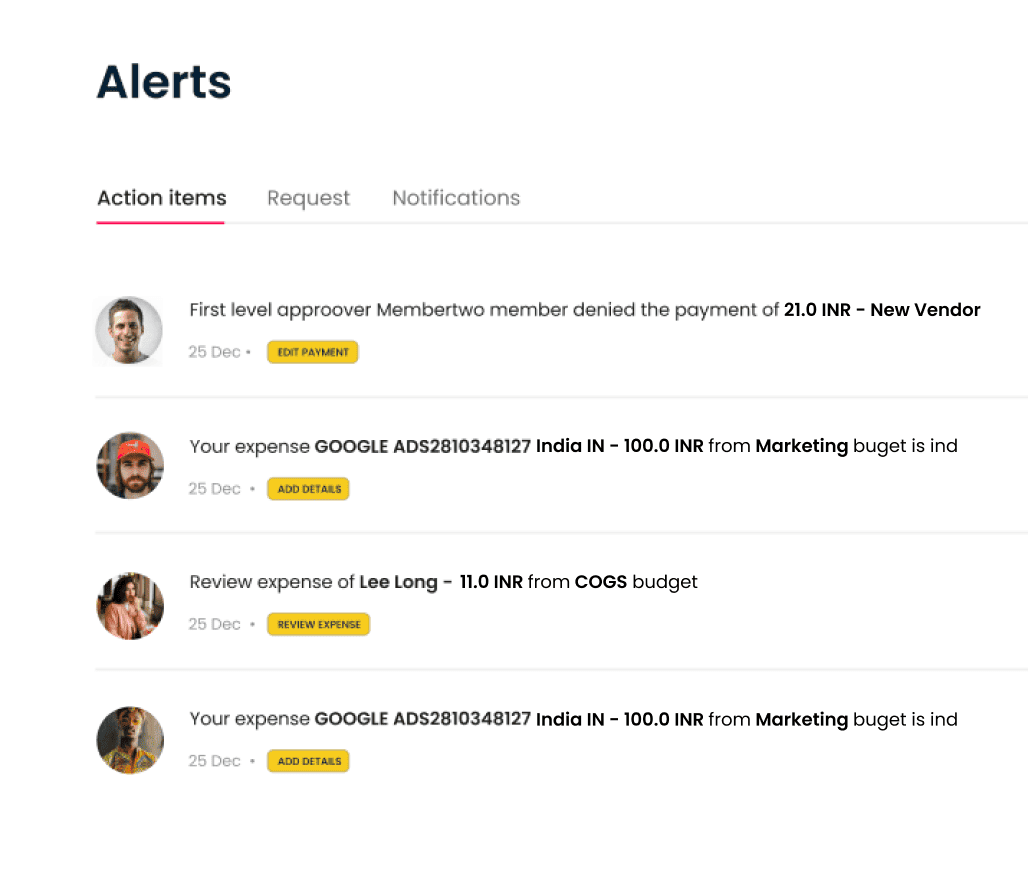Click the 25 Dec date beside EDIT PAYMENT
This screenshot has height=882, width=1028.
214,352
